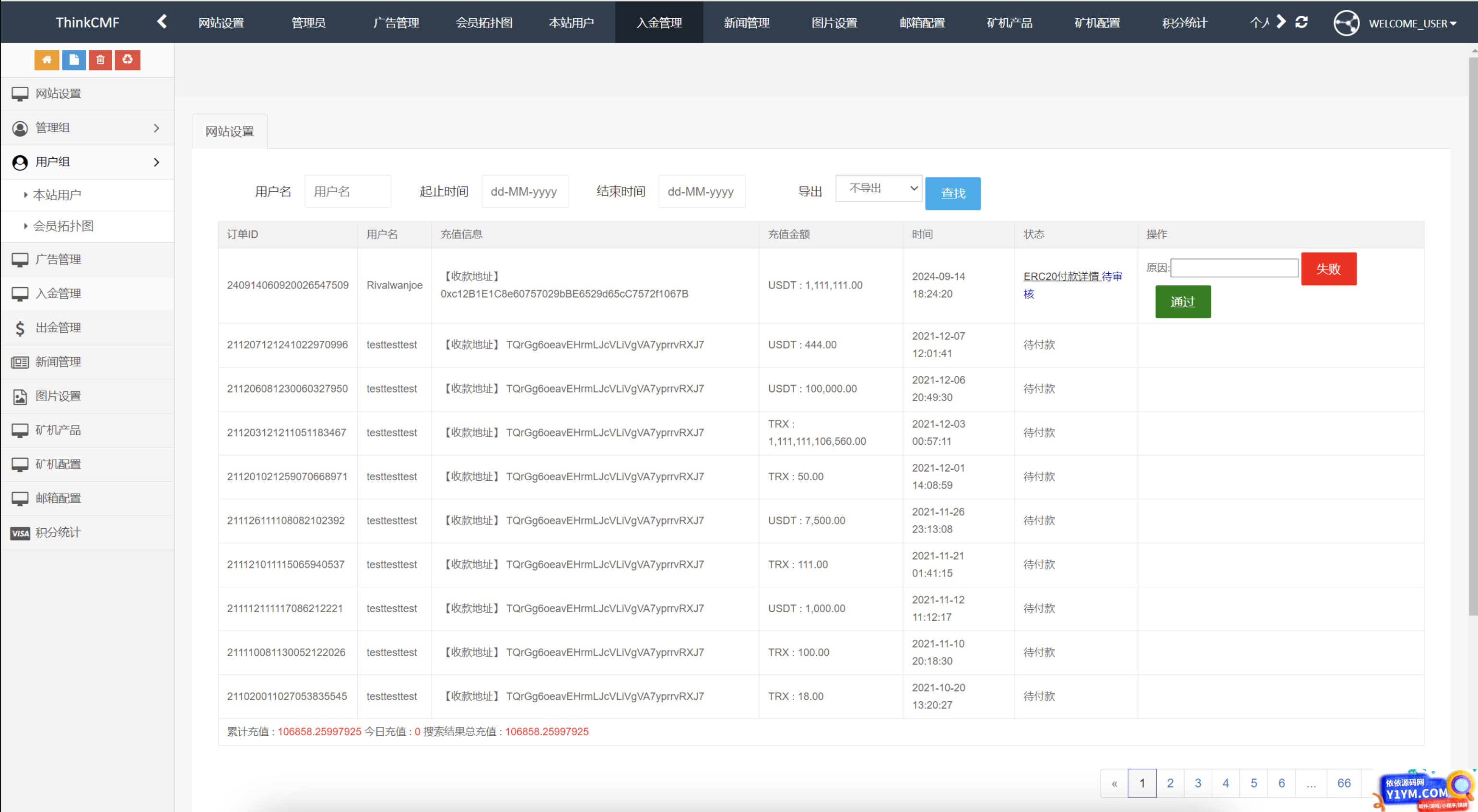This screenshot has height=812, width=1478.
Task: Expand the 管理组 sidebar chevron
Action: pyautogui.click(x=156, y=128)
